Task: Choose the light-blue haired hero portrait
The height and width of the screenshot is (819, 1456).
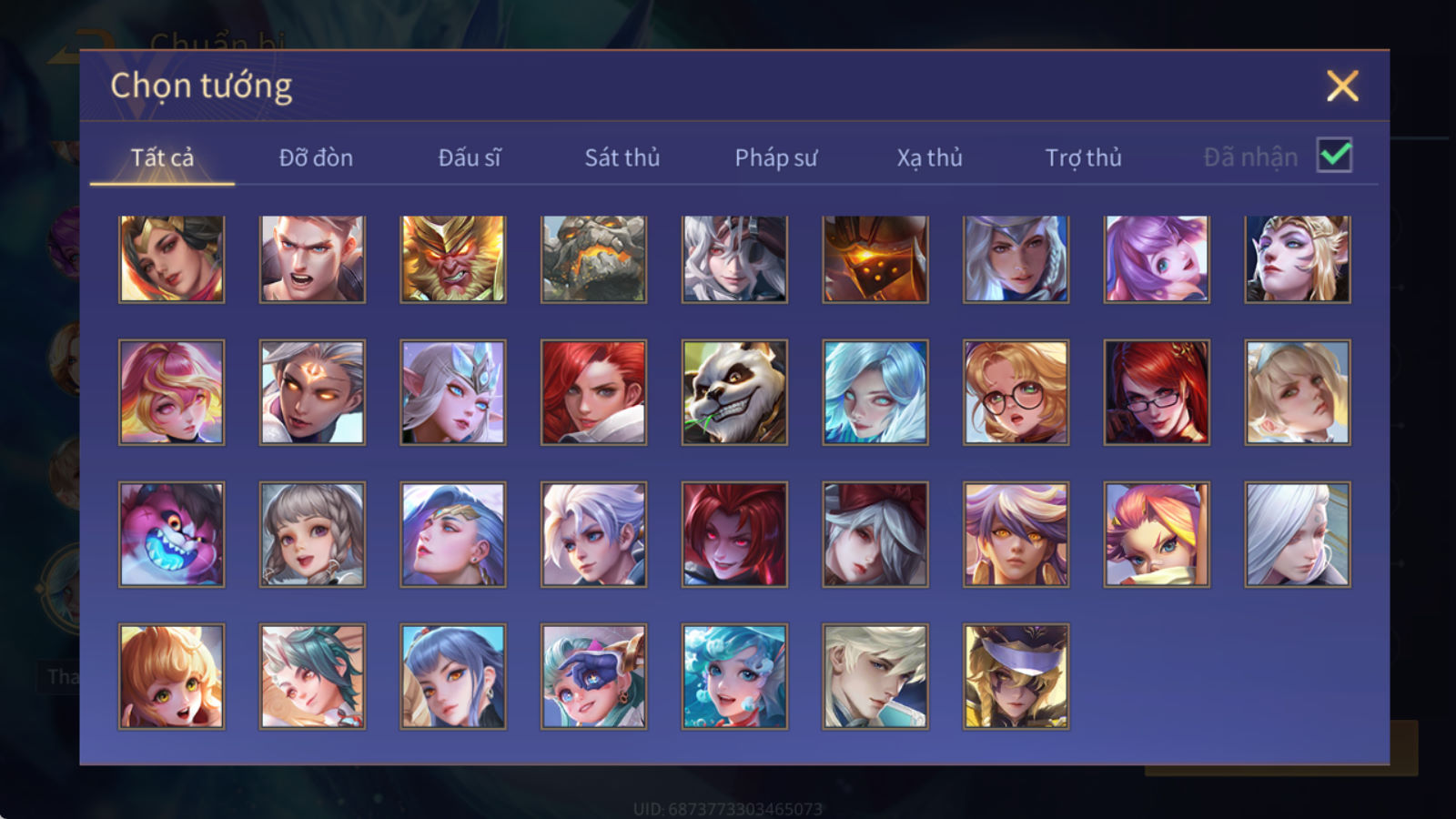Action: click(x=875, y=392)
